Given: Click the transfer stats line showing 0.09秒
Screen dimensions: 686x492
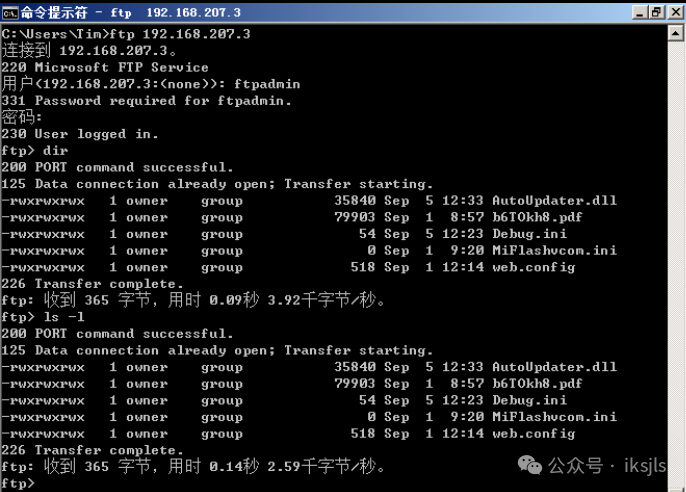Looking at the screenshot, I should click(x=193, y=300).
